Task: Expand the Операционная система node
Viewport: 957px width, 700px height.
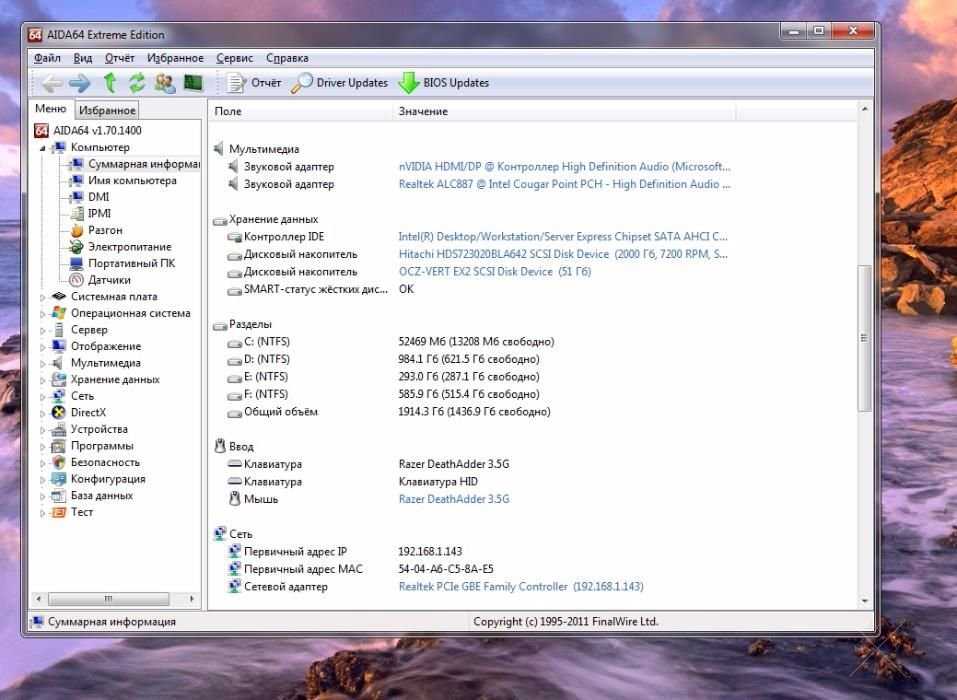Action: pos(43,314)
